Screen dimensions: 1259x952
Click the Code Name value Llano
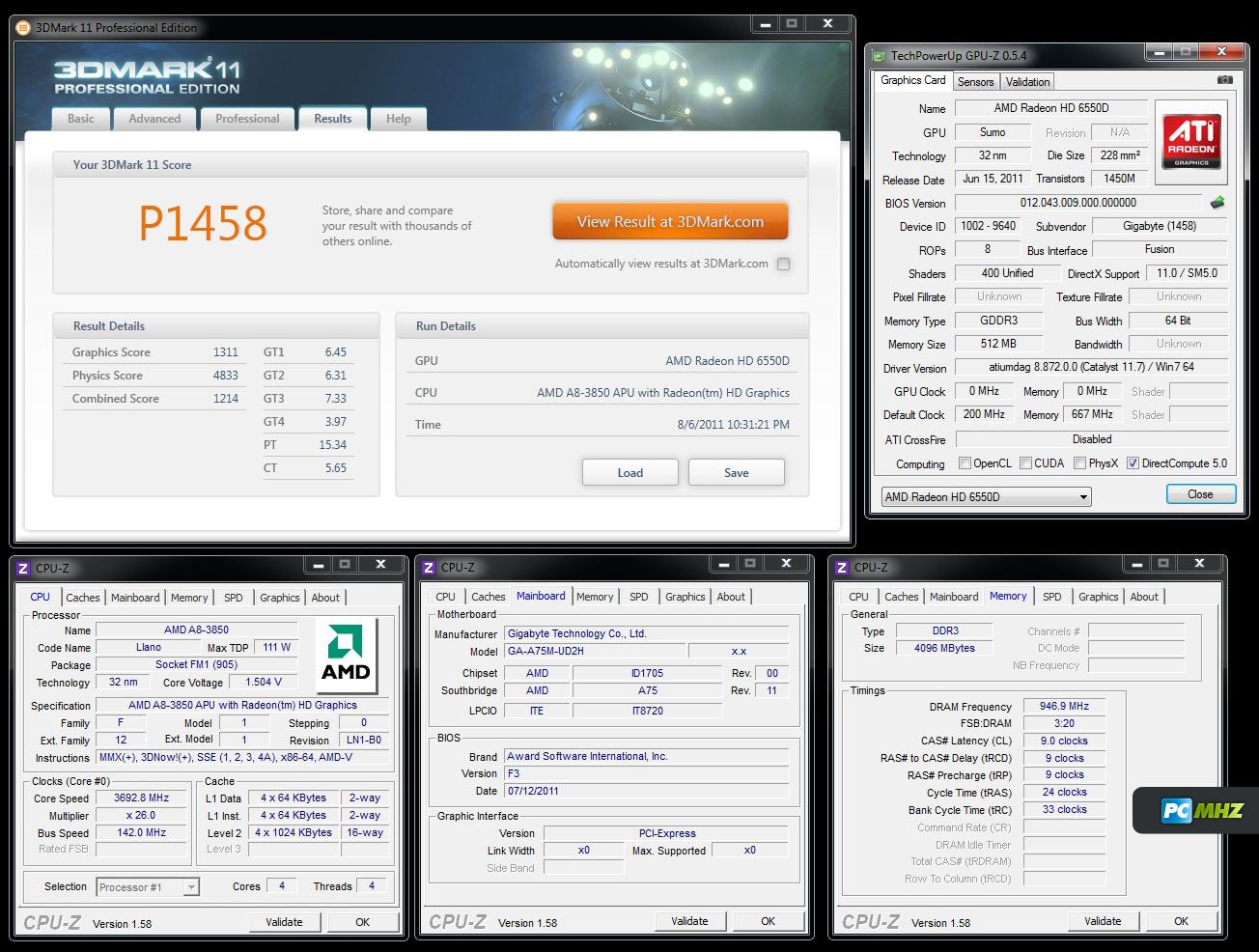point(149,648)
